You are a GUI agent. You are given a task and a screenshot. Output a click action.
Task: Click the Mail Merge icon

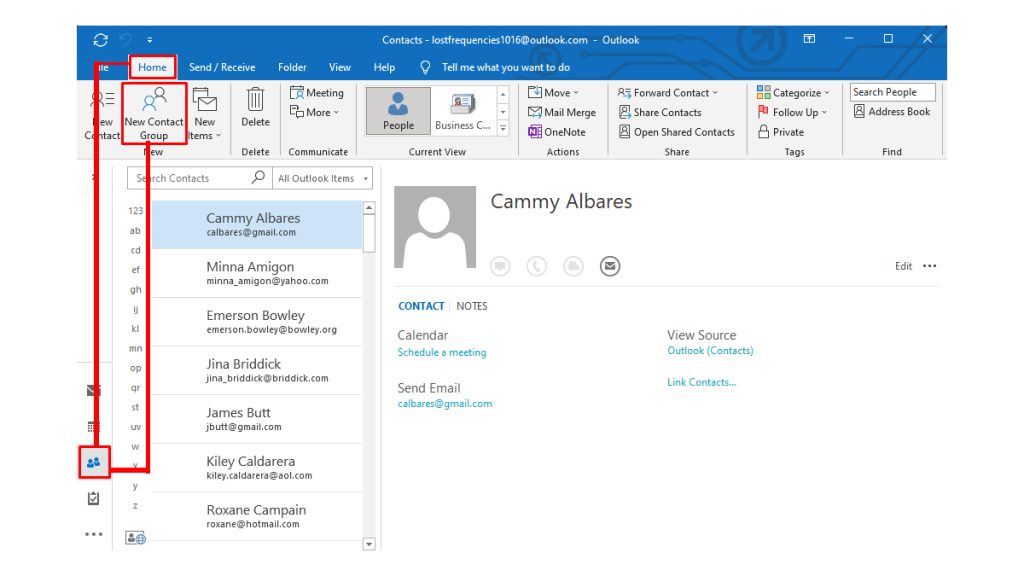tap(535, 113)
